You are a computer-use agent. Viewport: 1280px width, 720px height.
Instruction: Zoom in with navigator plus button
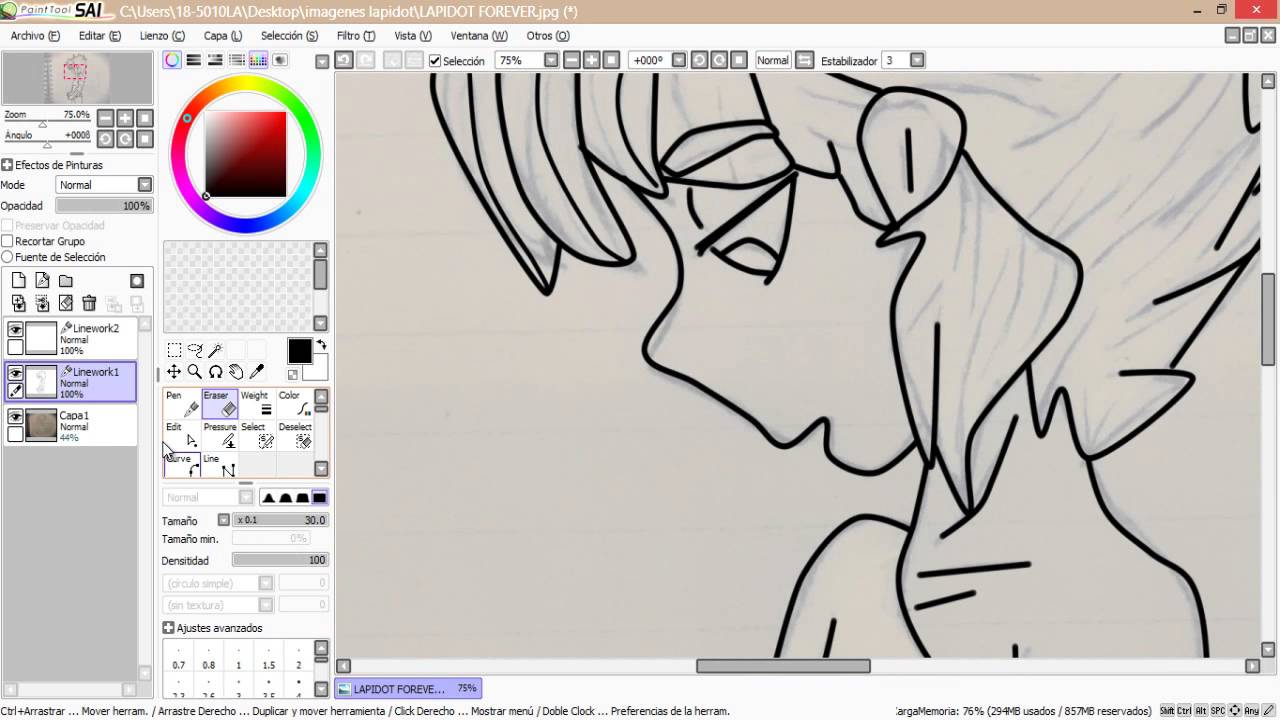[x=125, y=118]
